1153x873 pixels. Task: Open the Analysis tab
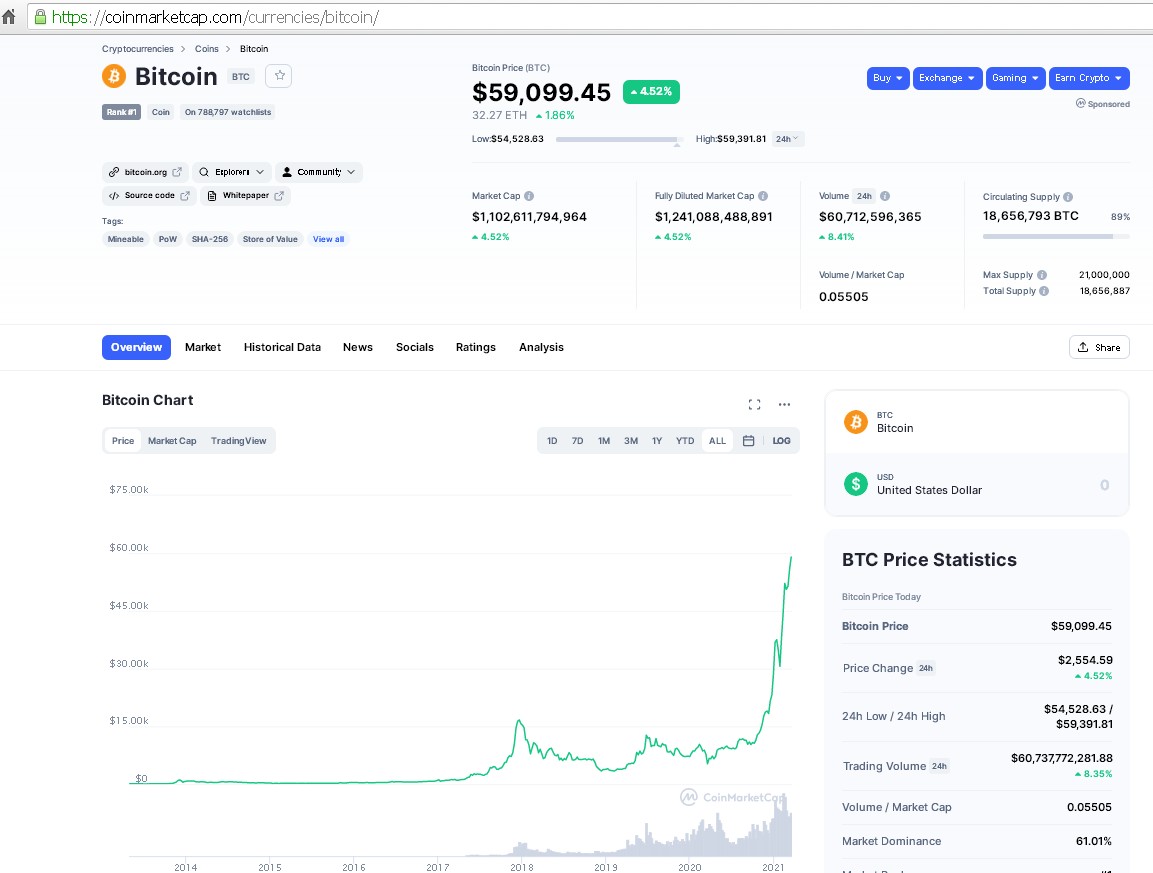pyautogui.click(x=541, y=347)
